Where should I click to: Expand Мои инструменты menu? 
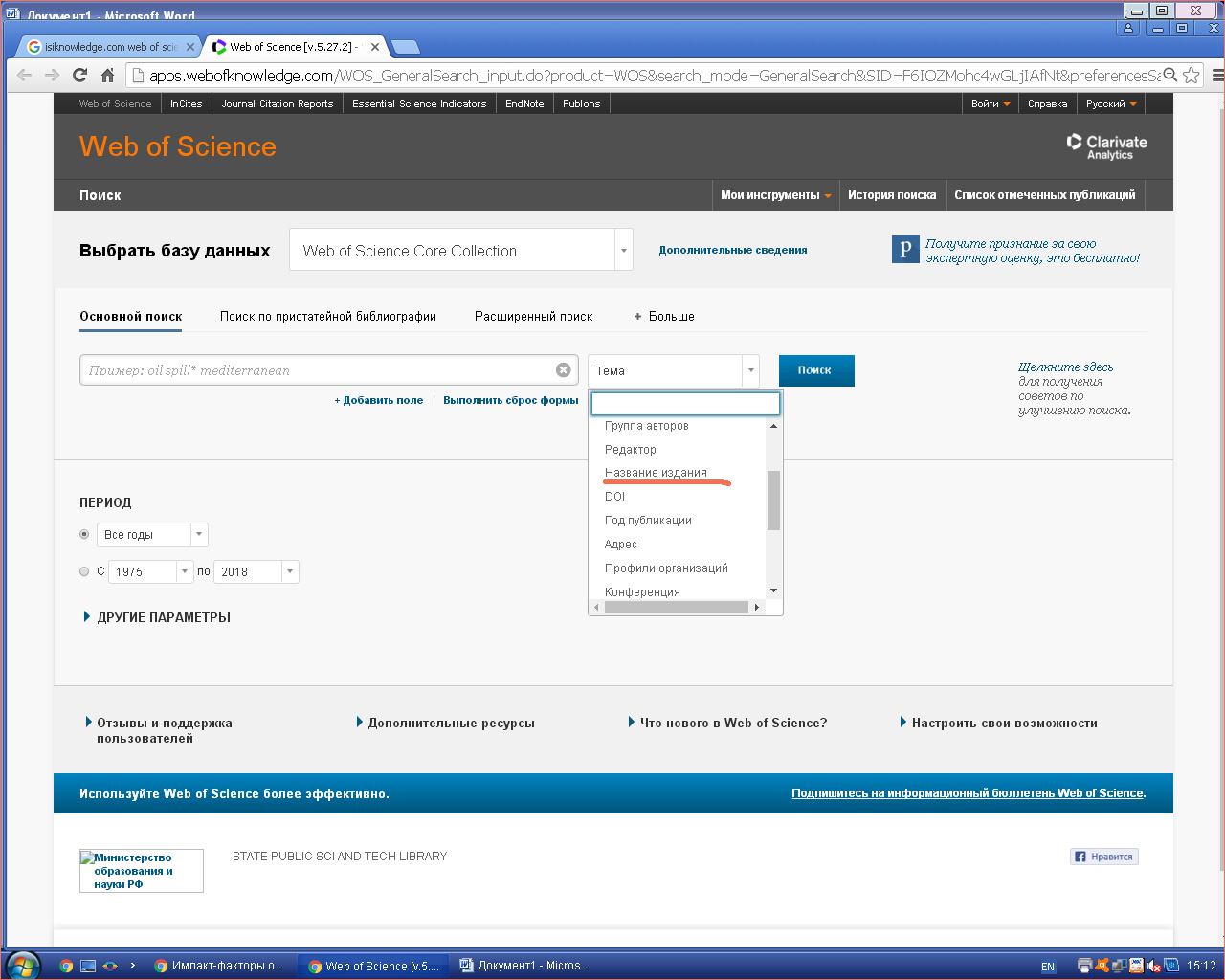pos(776,195)
